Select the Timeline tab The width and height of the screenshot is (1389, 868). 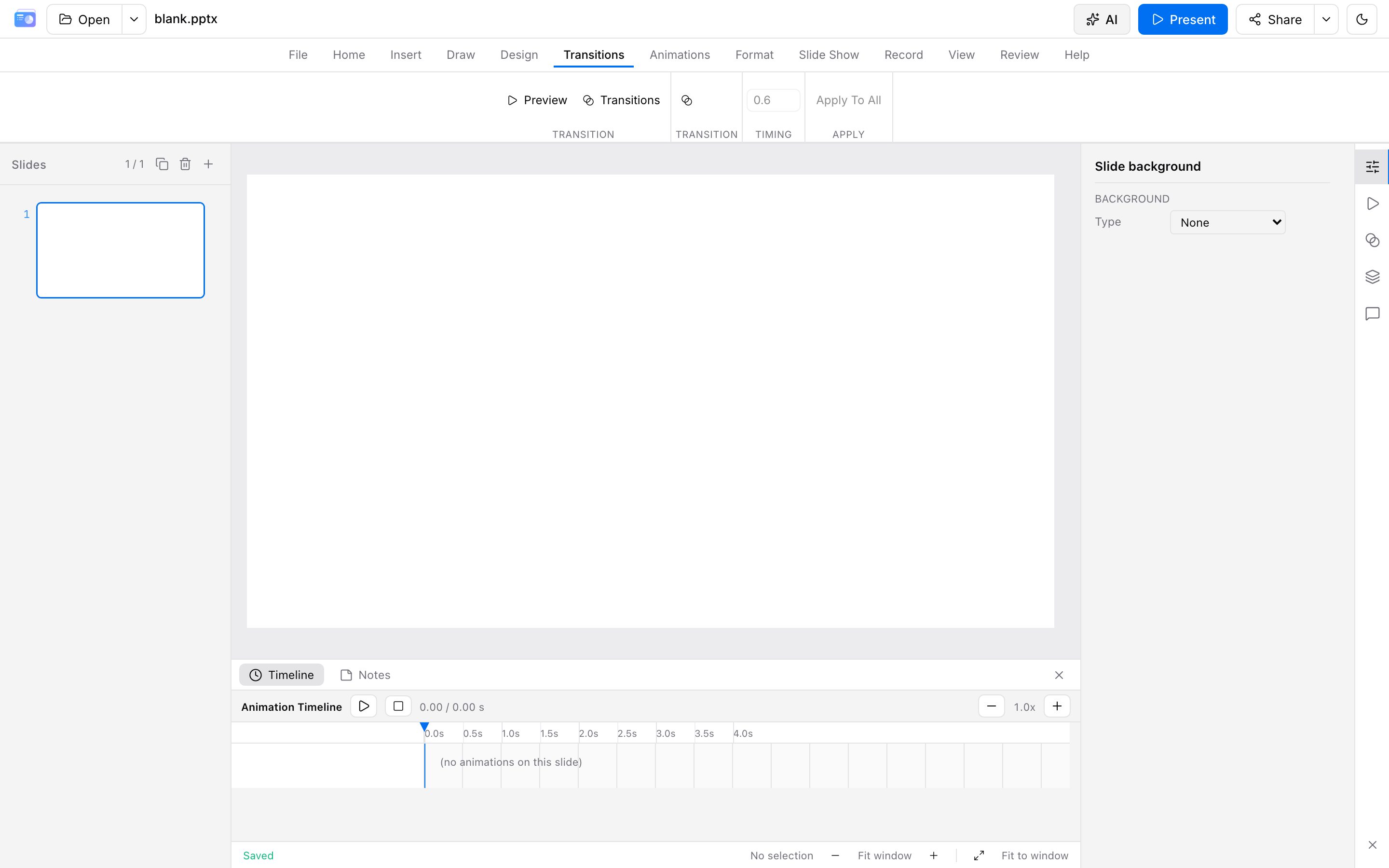coord(281,675)
